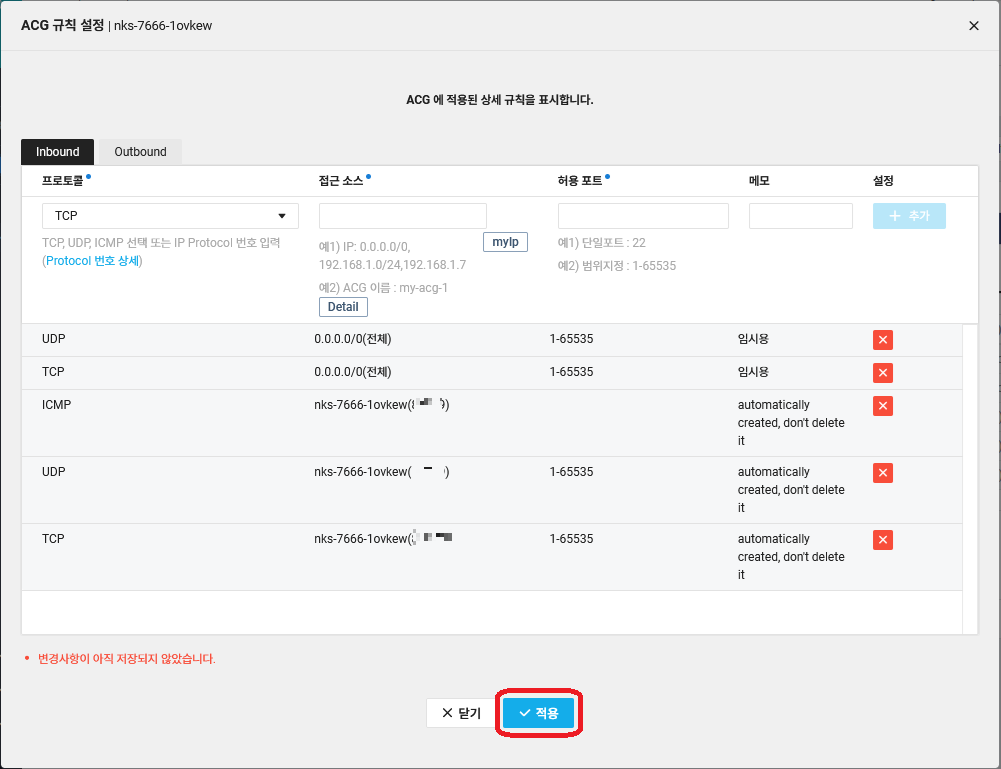The width and height of the screenshot is (1001, 769).
Task: Click the 닫기 close button
Action: click(461, 713)
